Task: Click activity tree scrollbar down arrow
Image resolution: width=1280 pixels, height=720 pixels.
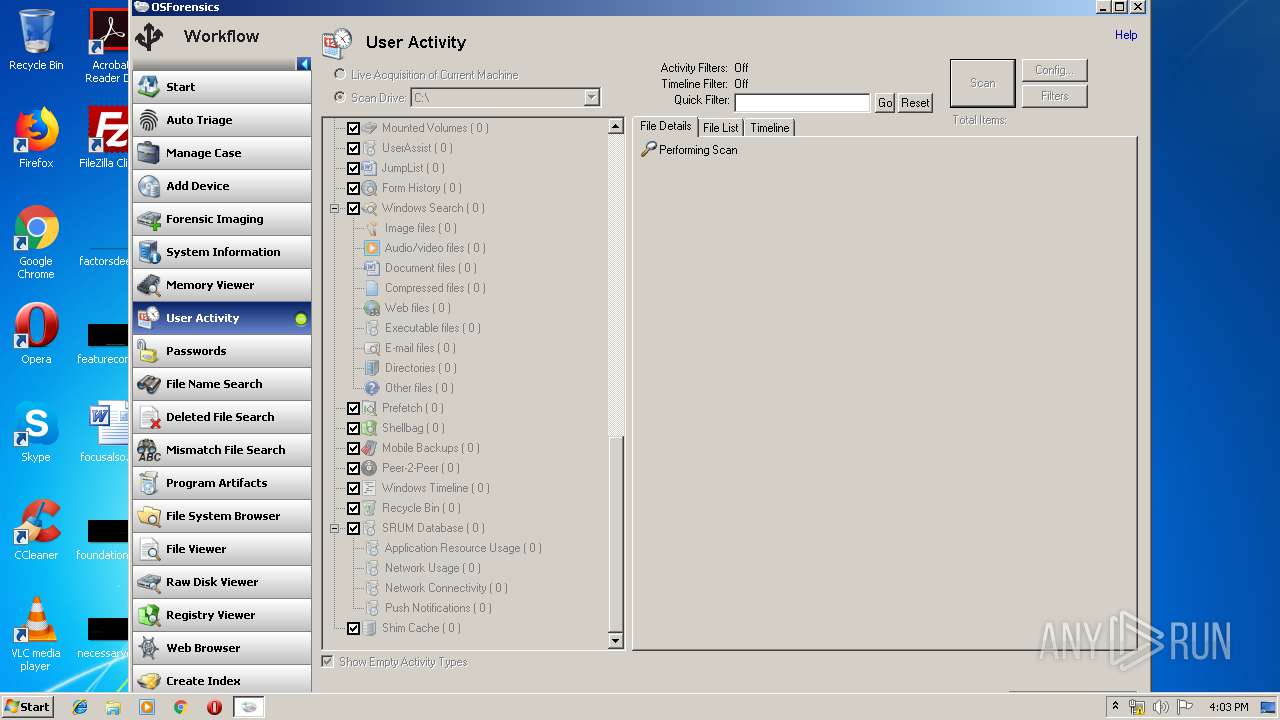Action: point(615,641)
